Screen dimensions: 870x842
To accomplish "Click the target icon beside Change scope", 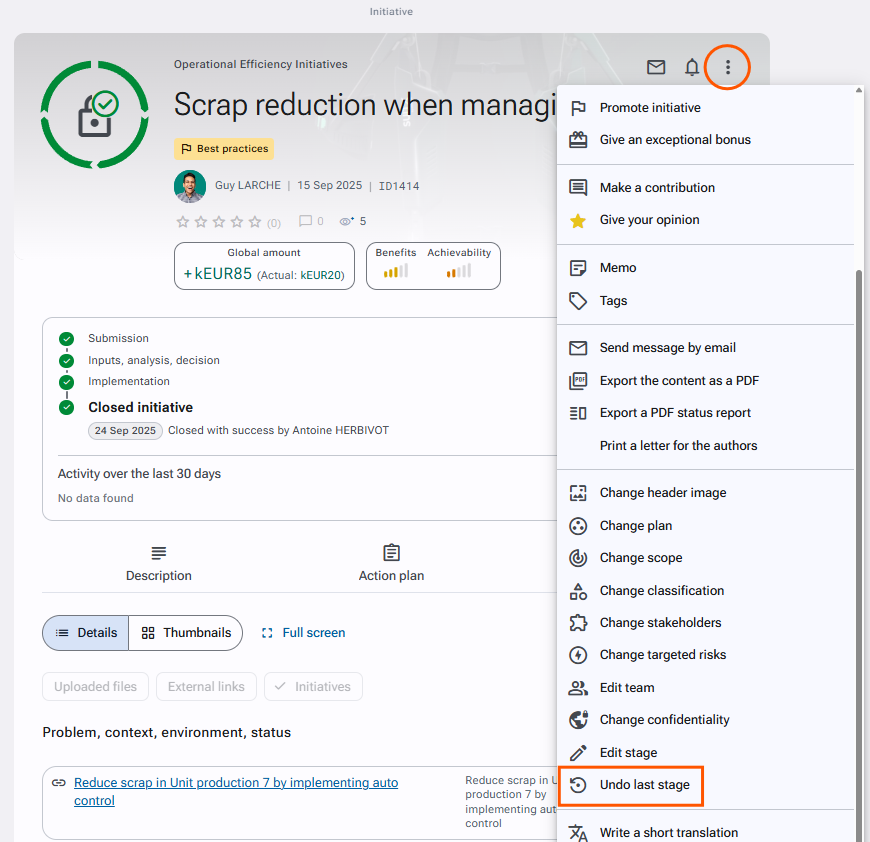I will coord(578,558).
